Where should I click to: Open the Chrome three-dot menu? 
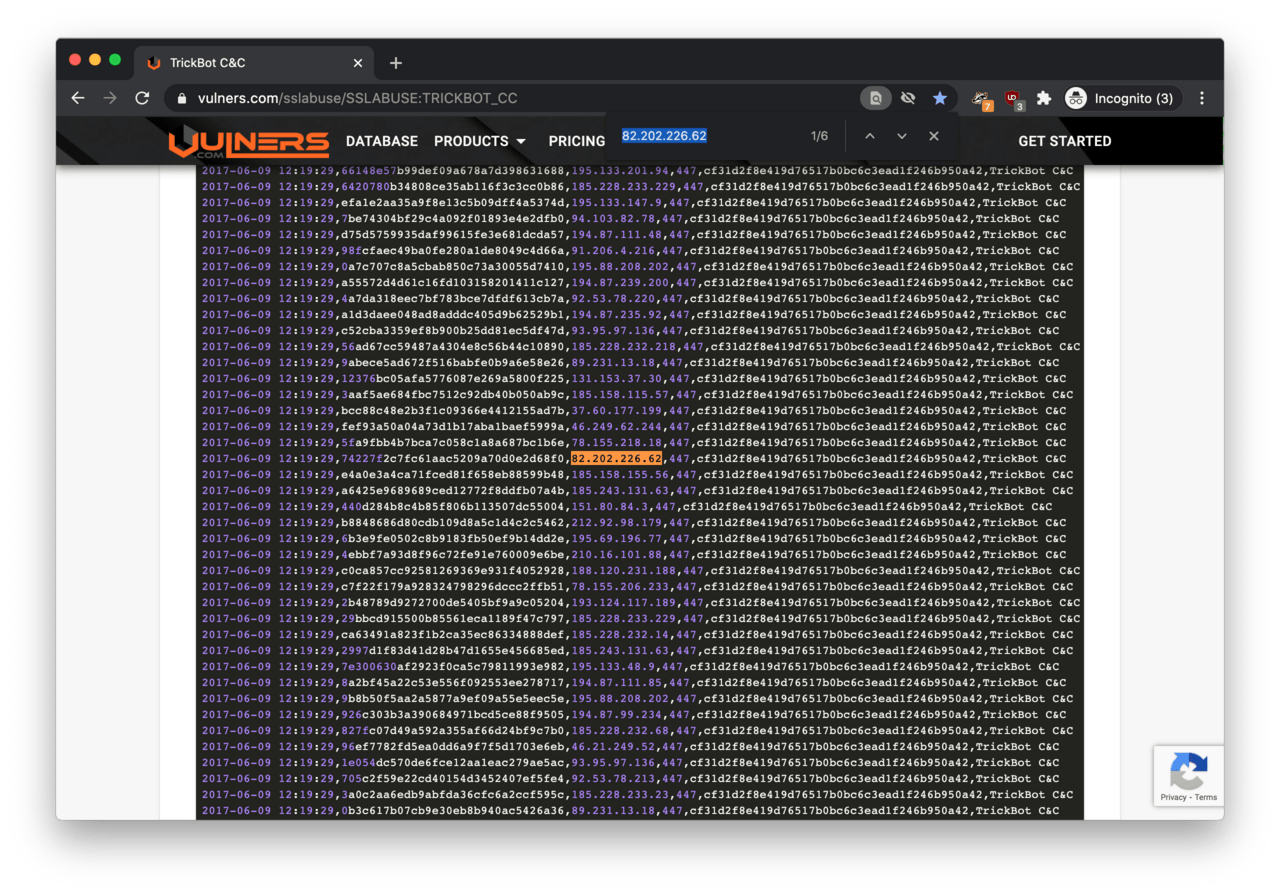[1202, 98]
